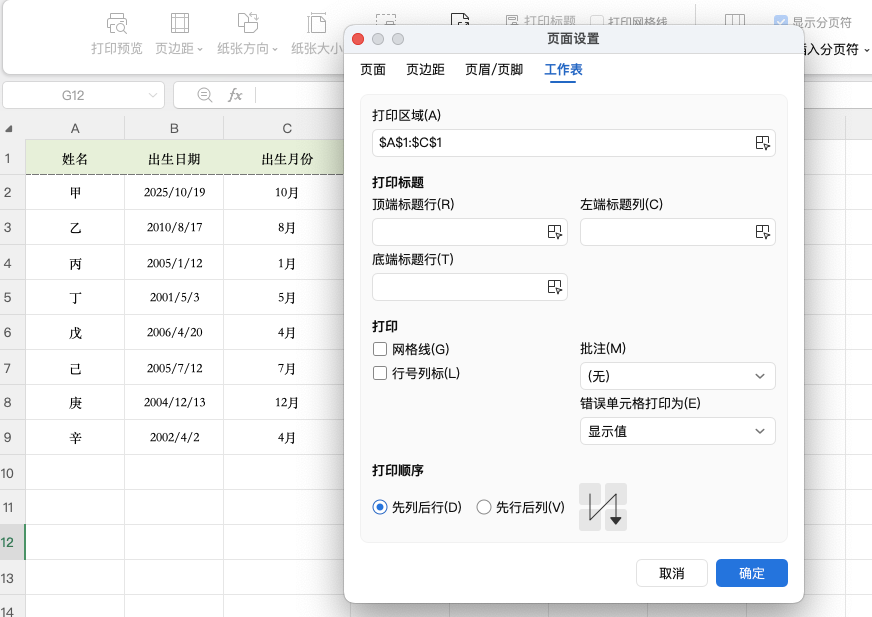This screenshot has width=872, height=617.
Task: Select column B header
Action: (x=174, y=129)
